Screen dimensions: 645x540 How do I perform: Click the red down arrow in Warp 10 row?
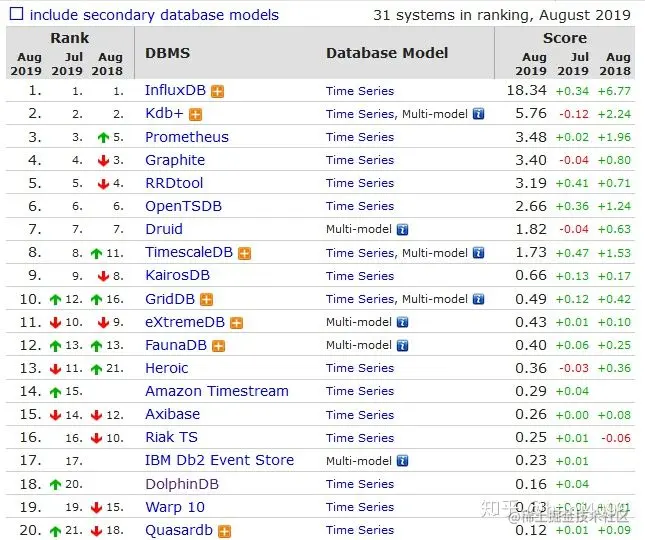[96, 508]
